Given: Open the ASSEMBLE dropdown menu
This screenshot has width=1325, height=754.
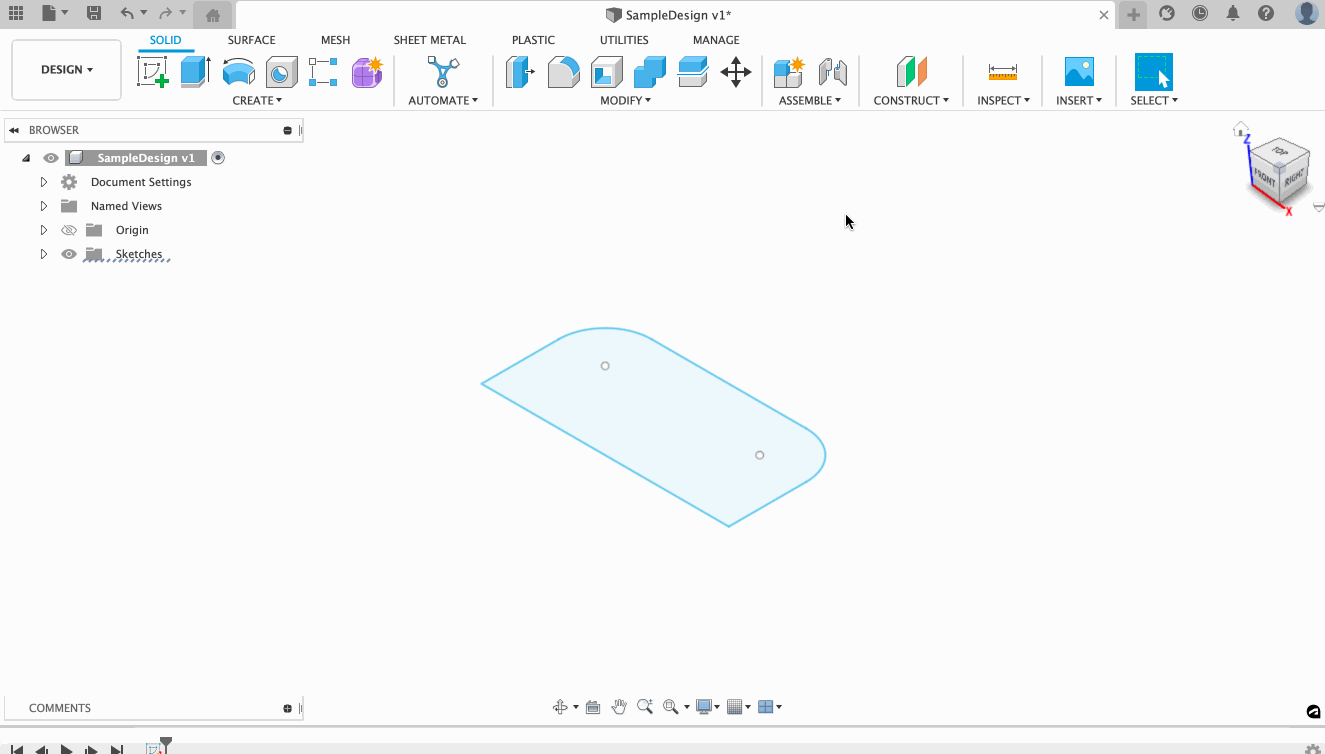Looking at the screenshot, I should [810, 100].
